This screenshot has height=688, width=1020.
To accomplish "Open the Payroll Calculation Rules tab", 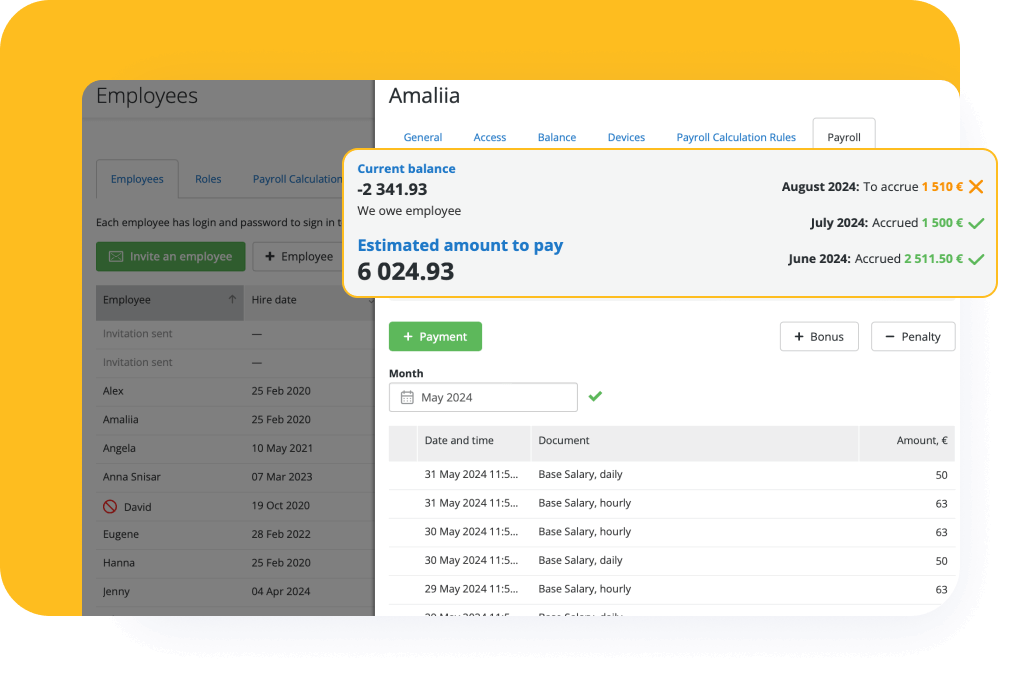I will tap(736, 137).
